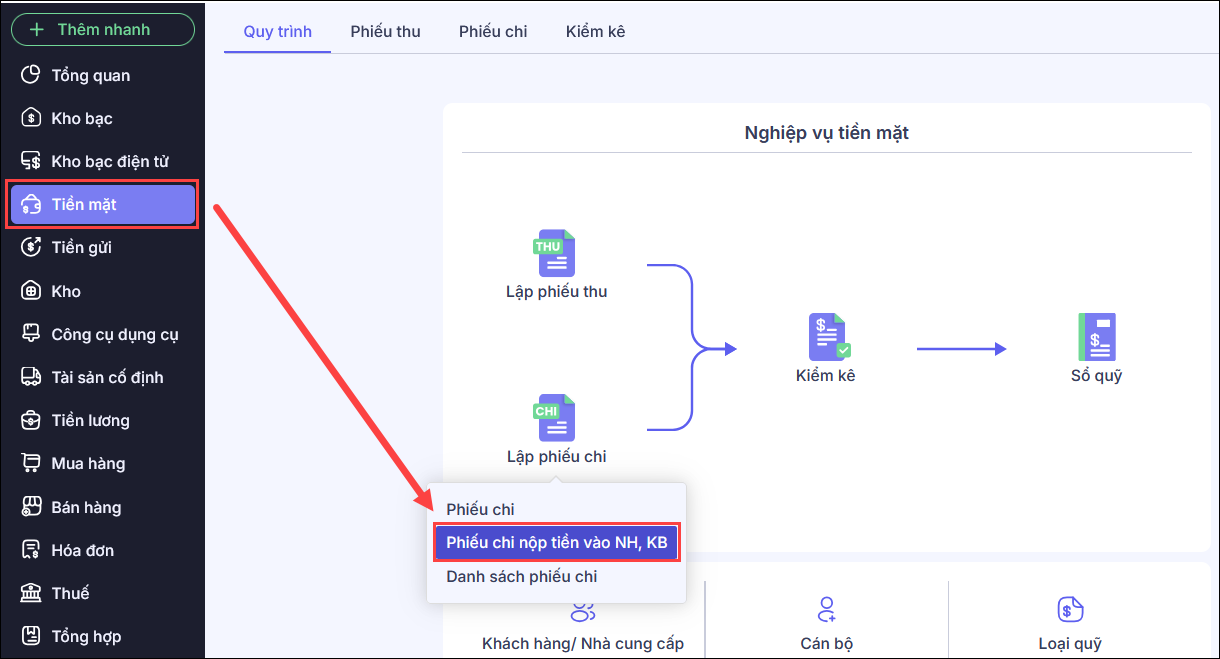
Task: Choose Phiếu chi nộp tiền vào NH, KB
Action: coord(556,543)
